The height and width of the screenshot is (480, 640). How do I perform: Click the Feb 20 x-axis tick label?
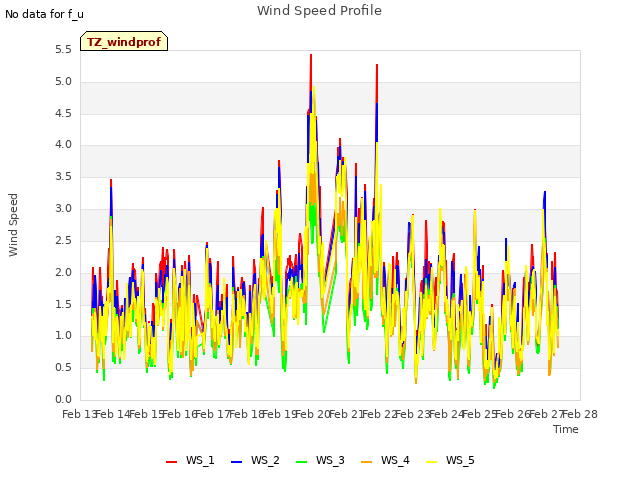click(x=313, y=414)
